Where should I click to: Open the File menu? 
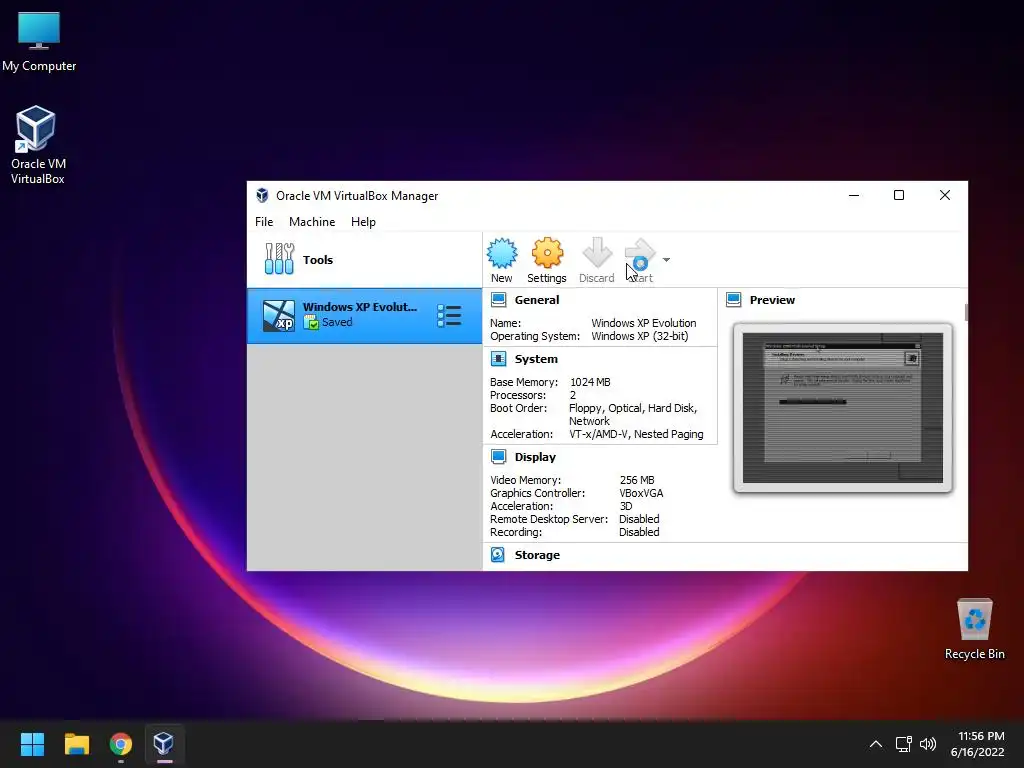[264, 222]
